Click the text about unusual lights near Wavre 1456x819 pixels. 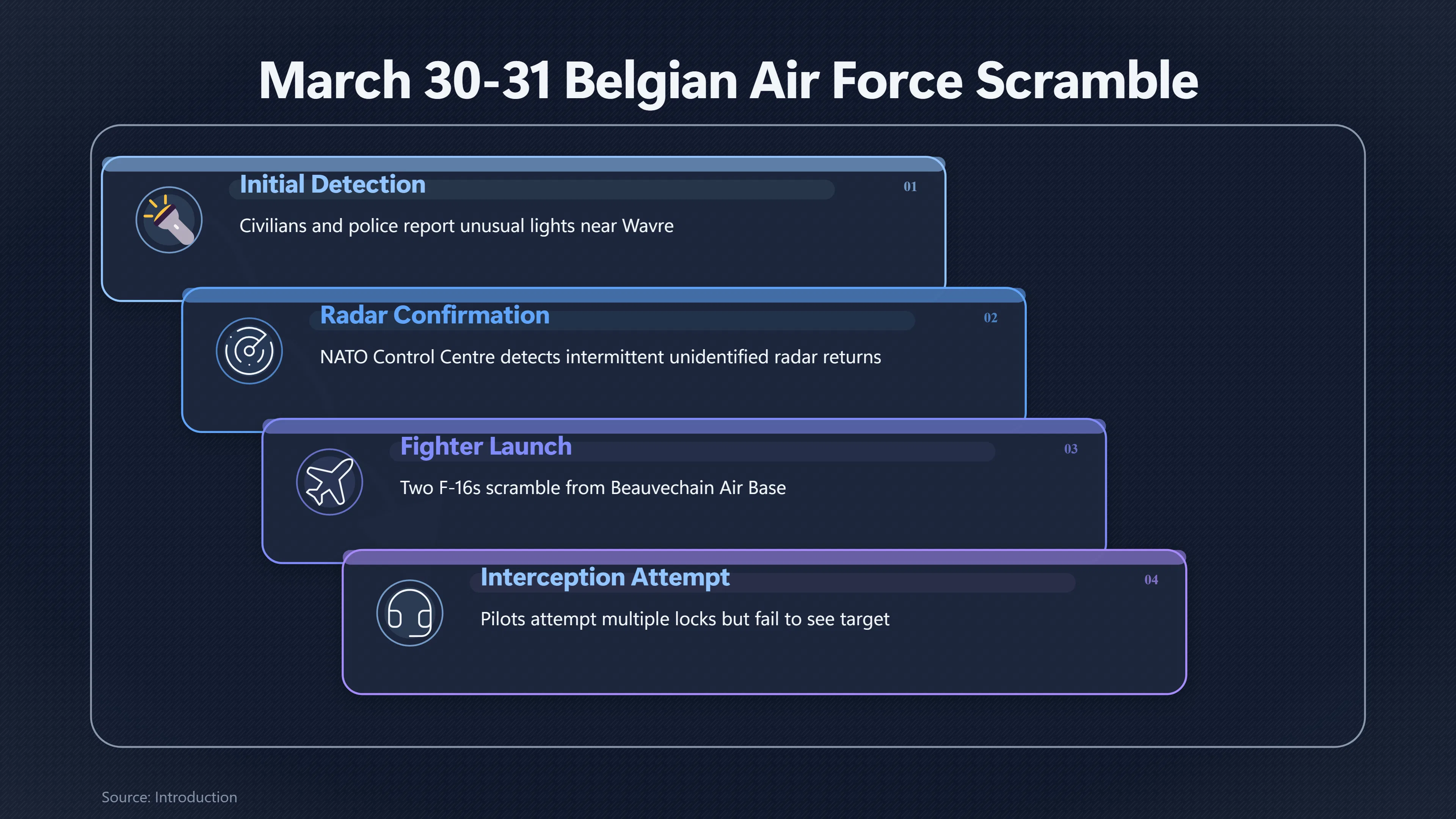pos(457,226)
